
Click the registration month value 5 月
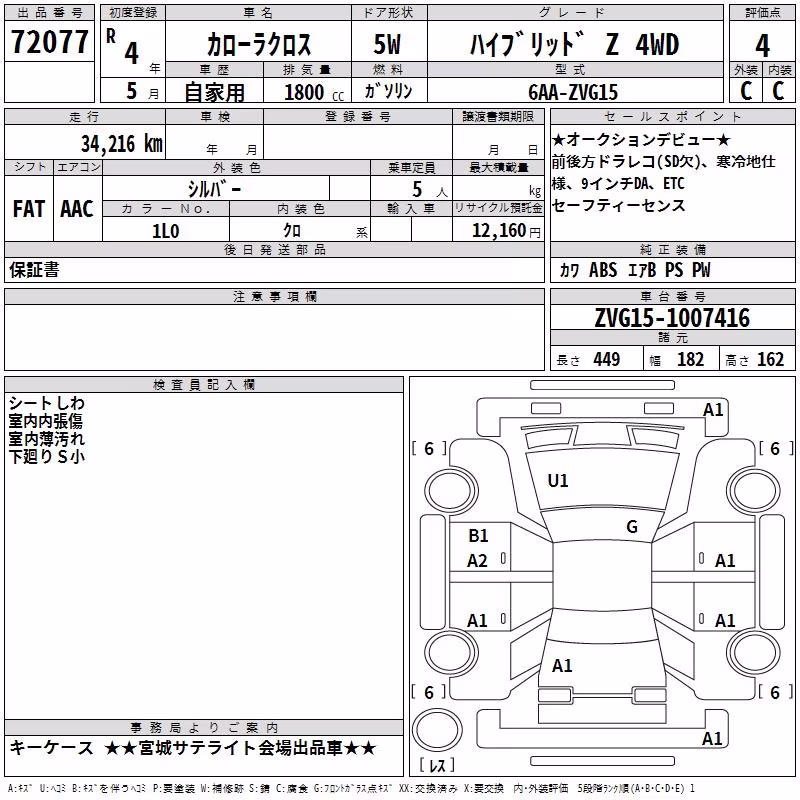(x=142, y=91)
